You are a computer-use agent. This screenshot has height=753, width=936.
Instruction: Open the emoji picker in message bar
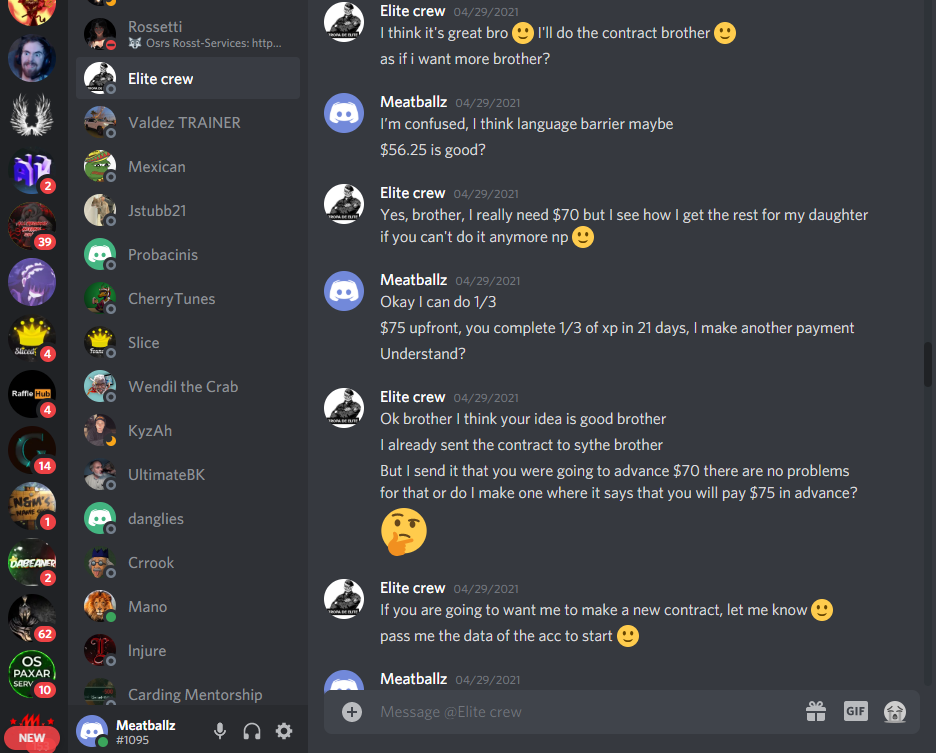[x=894, y=711]
